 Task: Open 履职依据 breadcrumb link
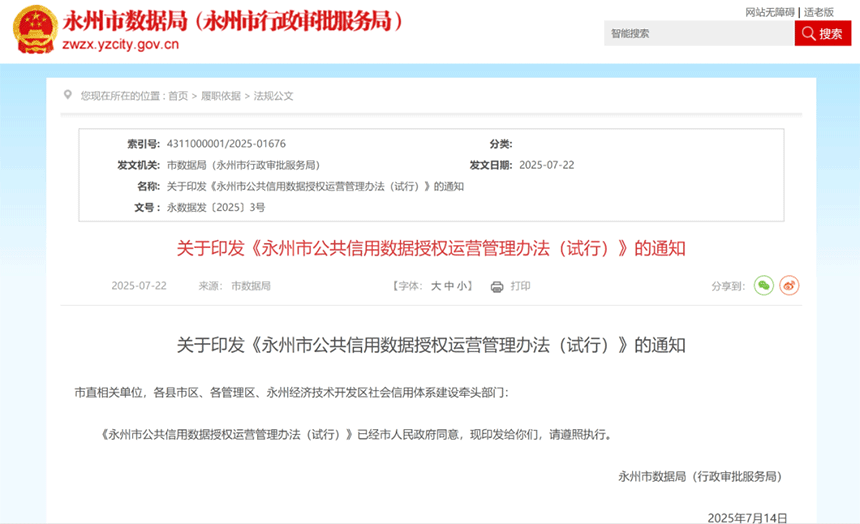[220, 96]
